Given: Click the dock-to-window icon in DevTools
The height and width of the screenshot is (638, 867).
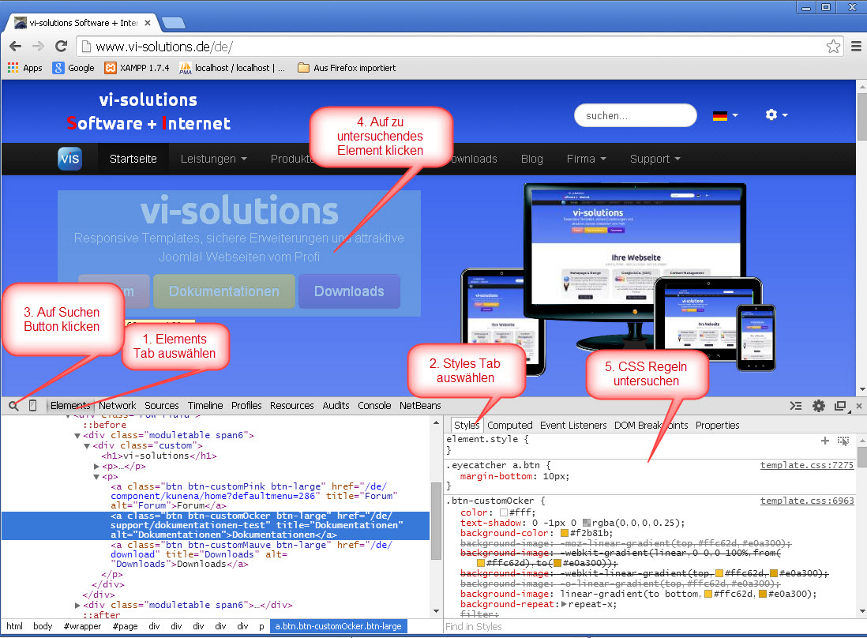Looking at the screenshot, I should coord(840,406).
